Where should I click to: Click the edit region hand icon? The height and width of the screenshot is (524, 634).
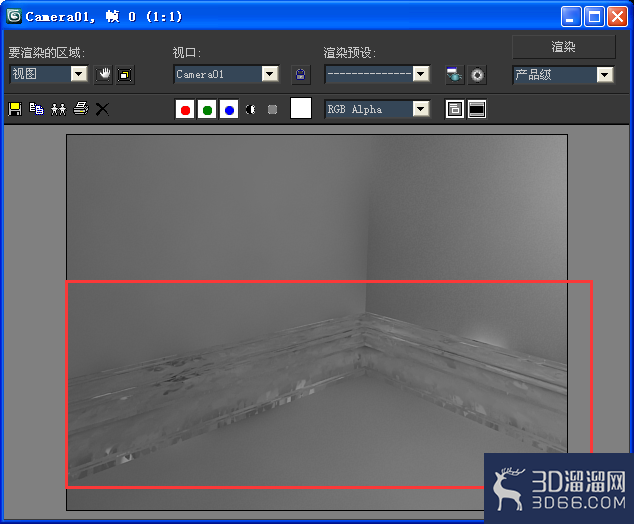pos(104,75)
